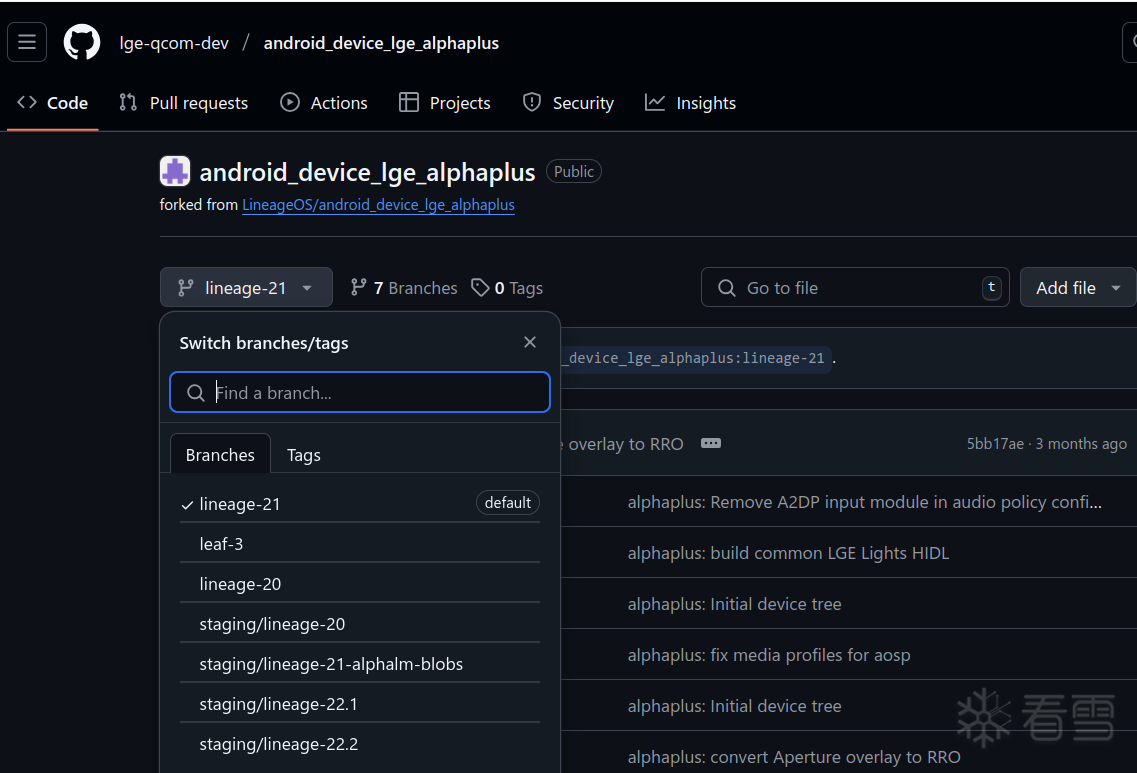Open the forked-from LineageOS repository link
The height and width of the screenshot is (773, 1137).
378,205
